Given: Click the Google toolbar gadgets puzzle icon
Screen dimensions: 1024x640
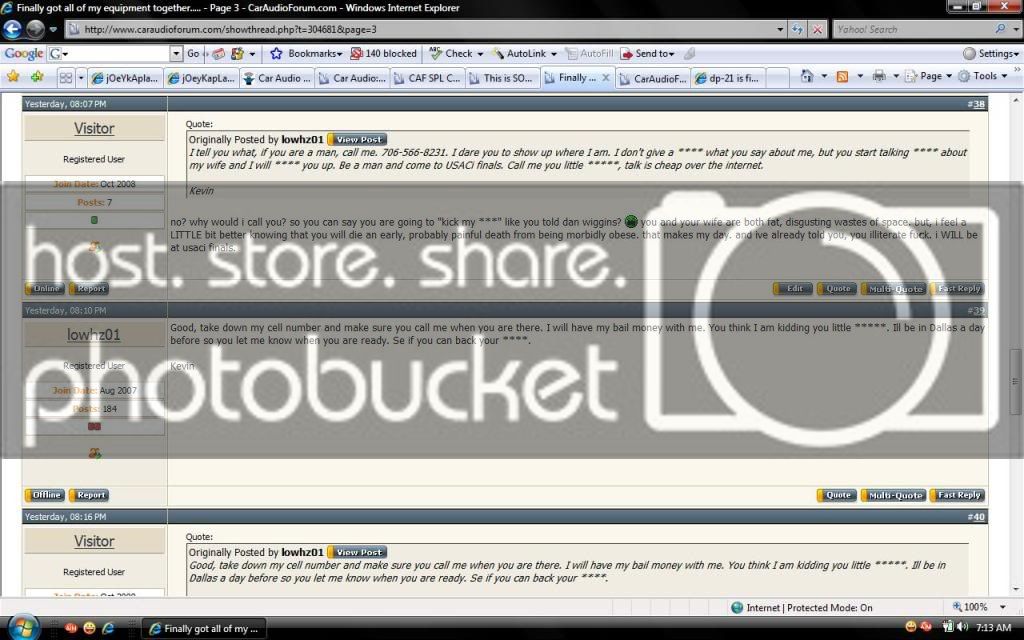Looking at the screenshot, I should (237, 54).
